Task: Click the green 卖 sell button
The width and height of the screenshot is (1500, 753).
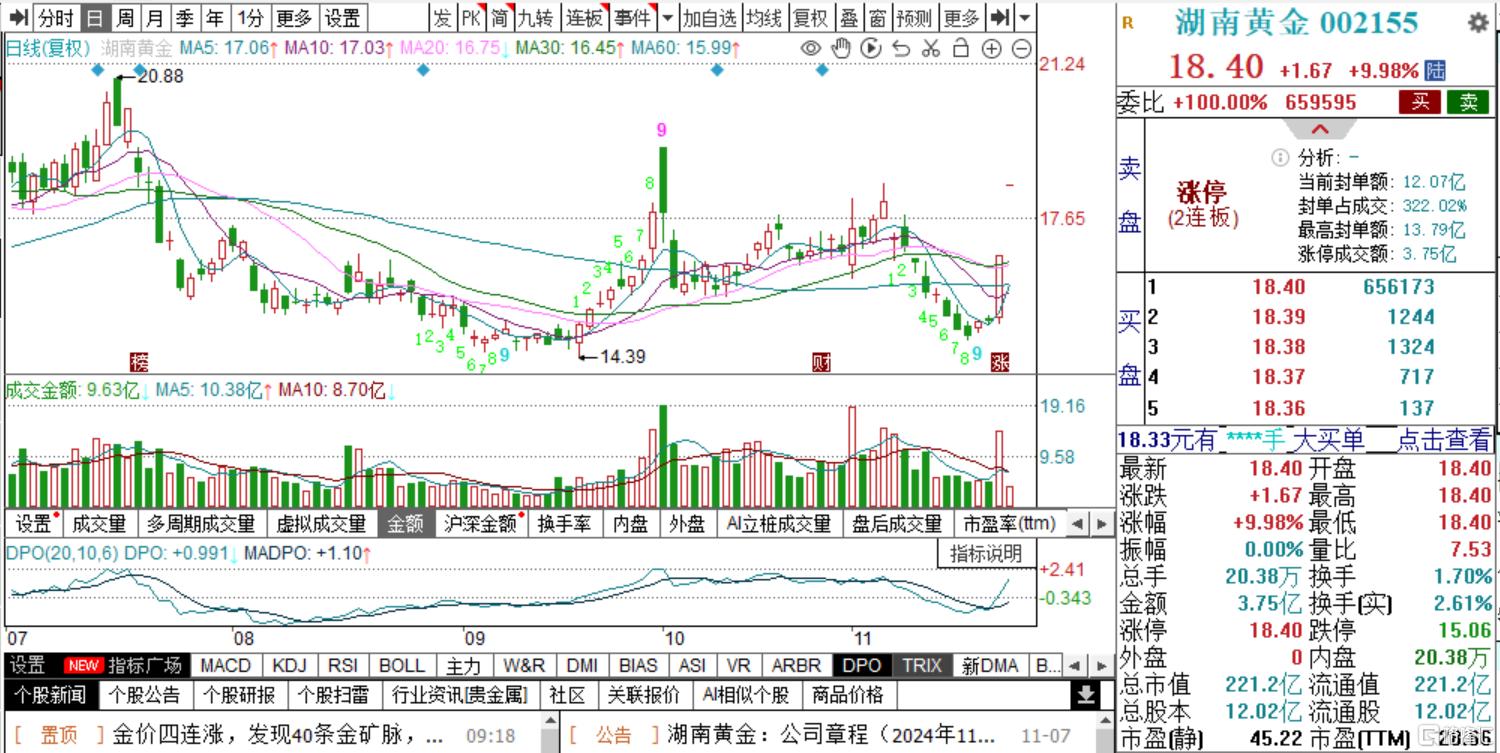Action: coord(1468,101)
